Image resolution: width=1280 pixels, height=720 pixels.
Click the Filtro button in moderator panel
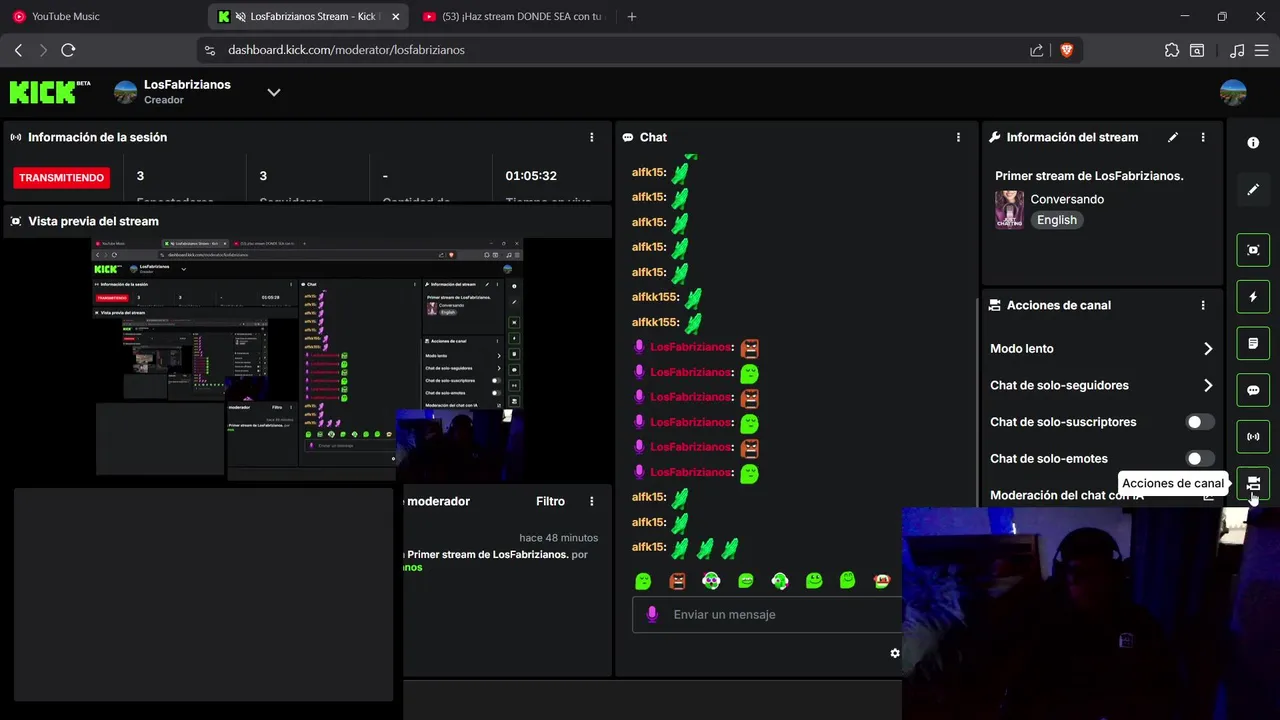coord(550,501)
